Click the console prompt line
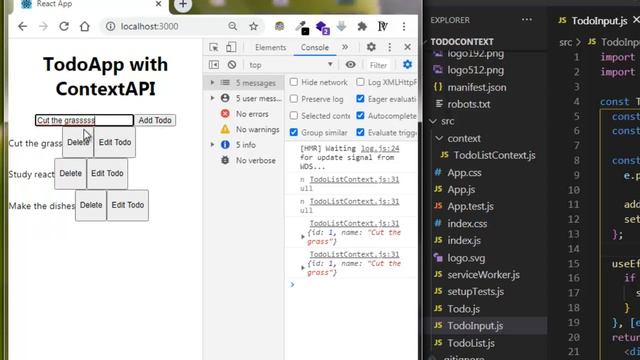This screenshot has width=640, height=360. 351,284
